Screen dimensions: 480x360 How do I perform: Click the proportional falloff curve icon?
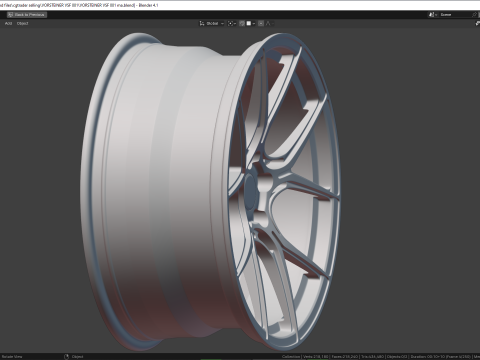[269, 23]
